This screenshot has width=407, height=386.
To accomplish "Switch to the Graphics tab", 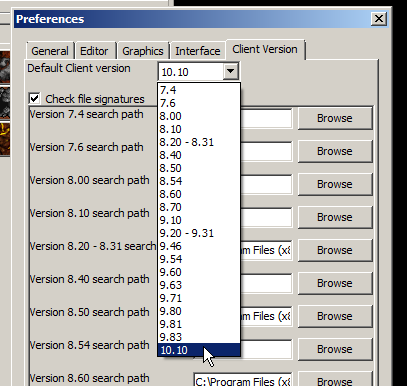I will 143,51.
